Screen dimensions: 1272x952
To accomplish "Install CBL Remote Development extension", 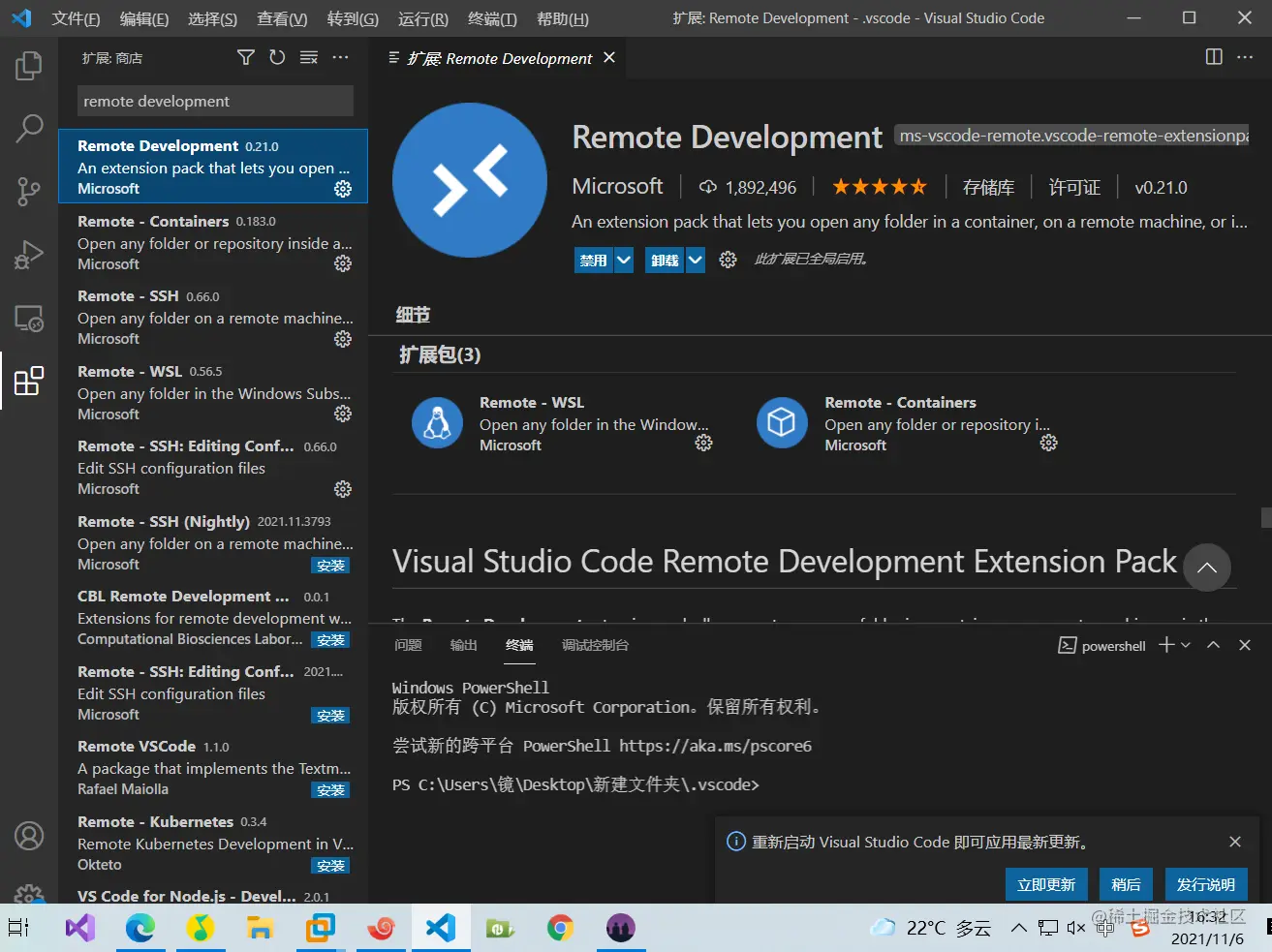I will 330,640.
